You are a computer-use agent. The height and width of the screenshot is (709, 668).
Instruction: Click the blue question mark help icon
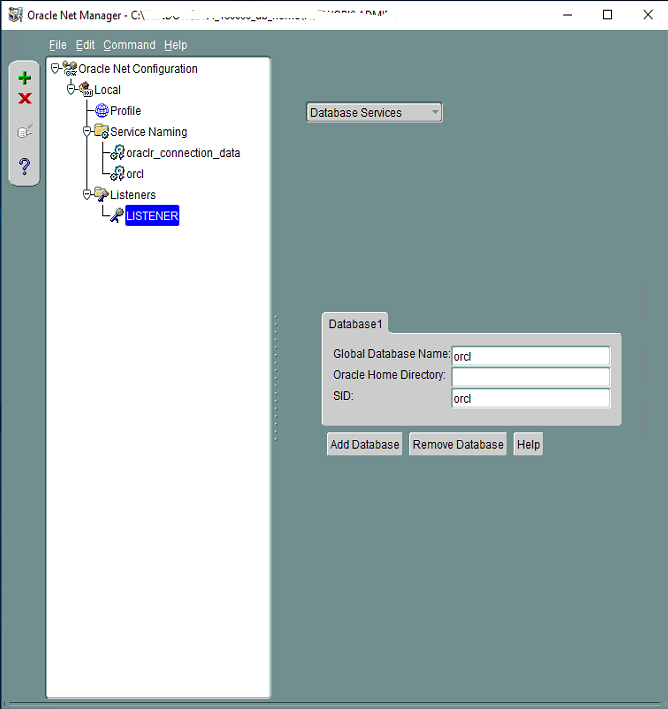click(24, 166)
